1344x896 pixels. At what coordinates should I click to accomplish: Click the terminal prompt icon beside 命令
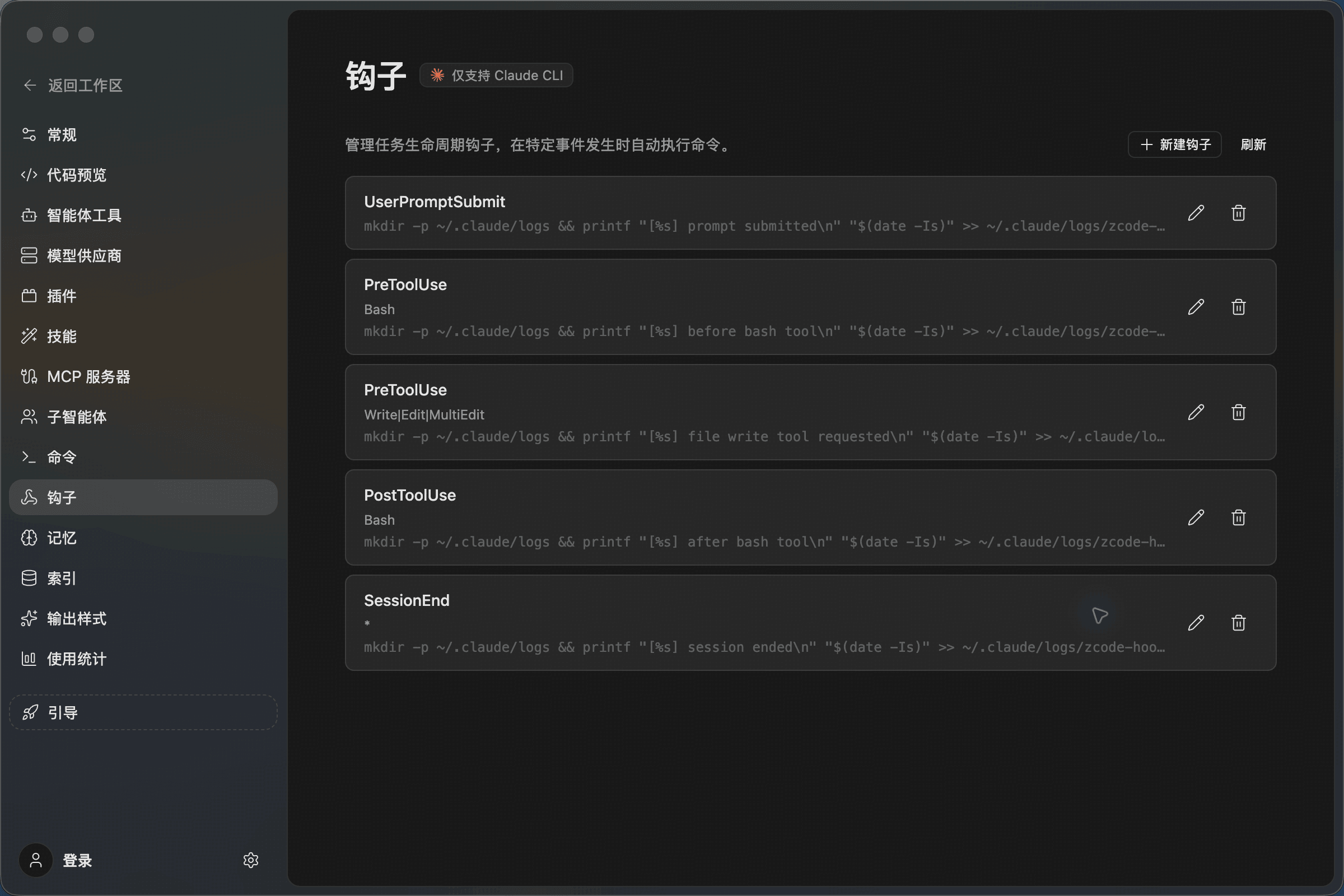(29, 457)
